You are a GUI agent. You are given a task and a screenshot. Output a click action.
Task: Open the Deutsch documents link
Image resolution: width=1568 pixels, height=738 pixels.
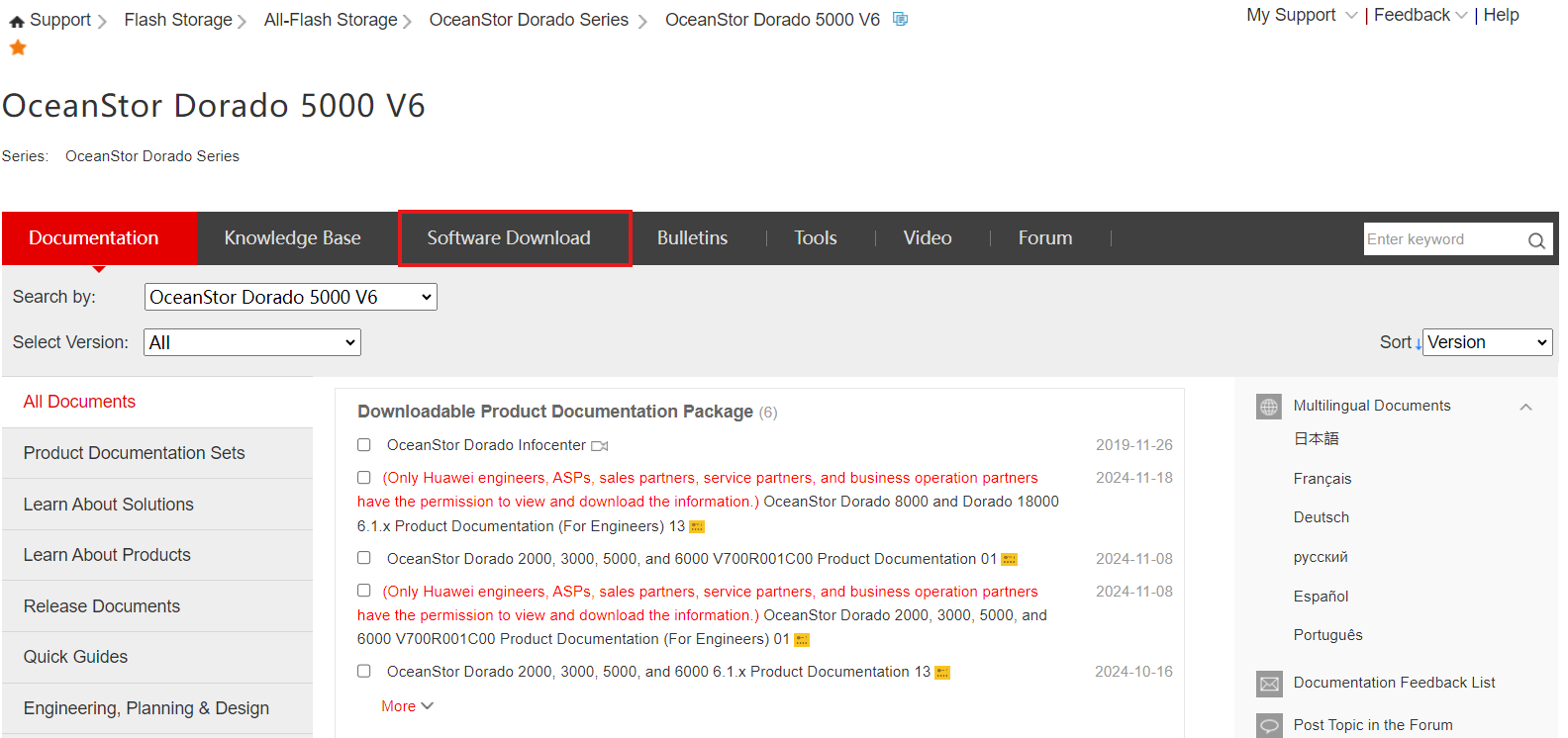[1321, 517]
